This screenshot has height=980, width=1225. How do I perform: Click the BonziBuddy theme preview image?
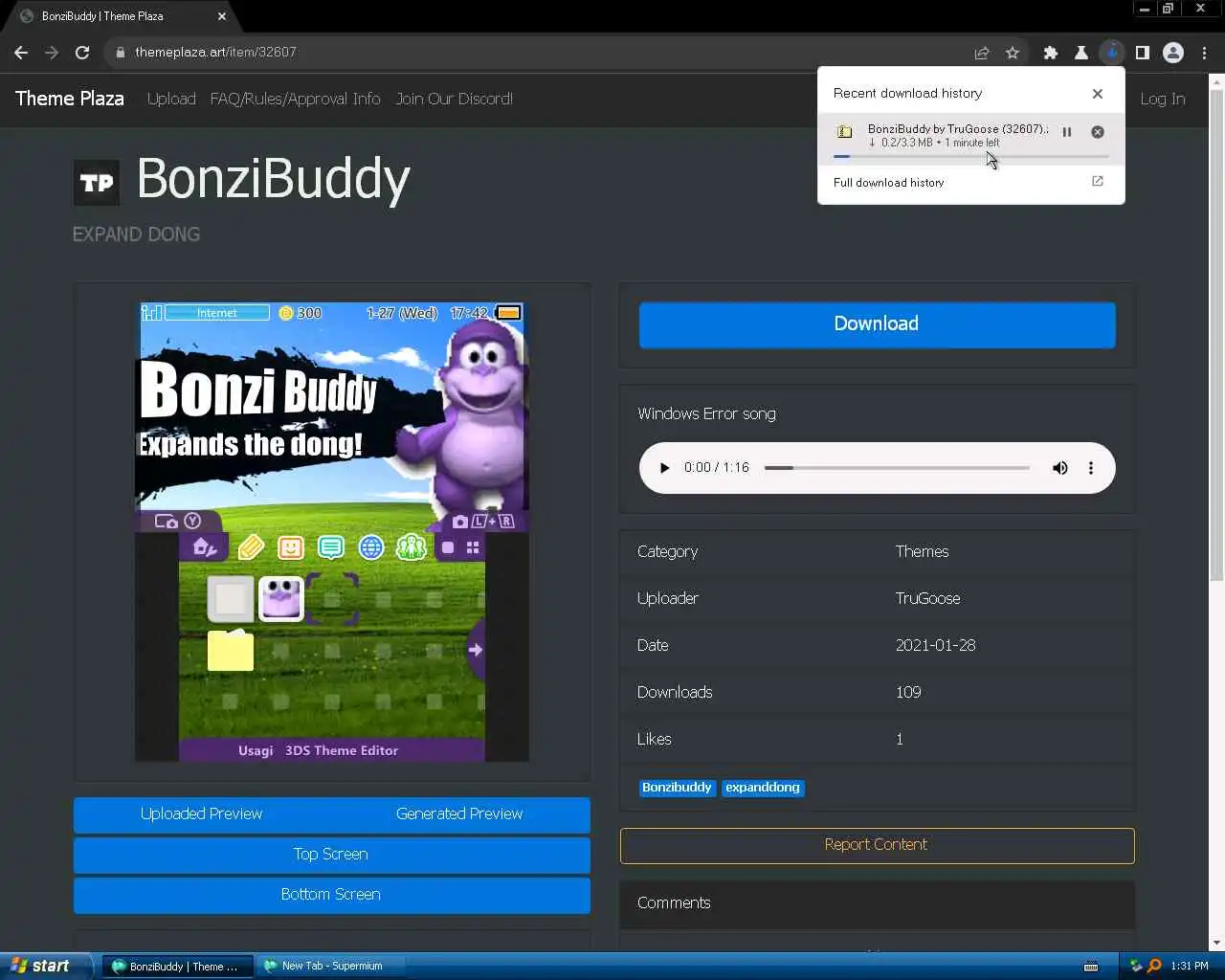tap(332, 532)
